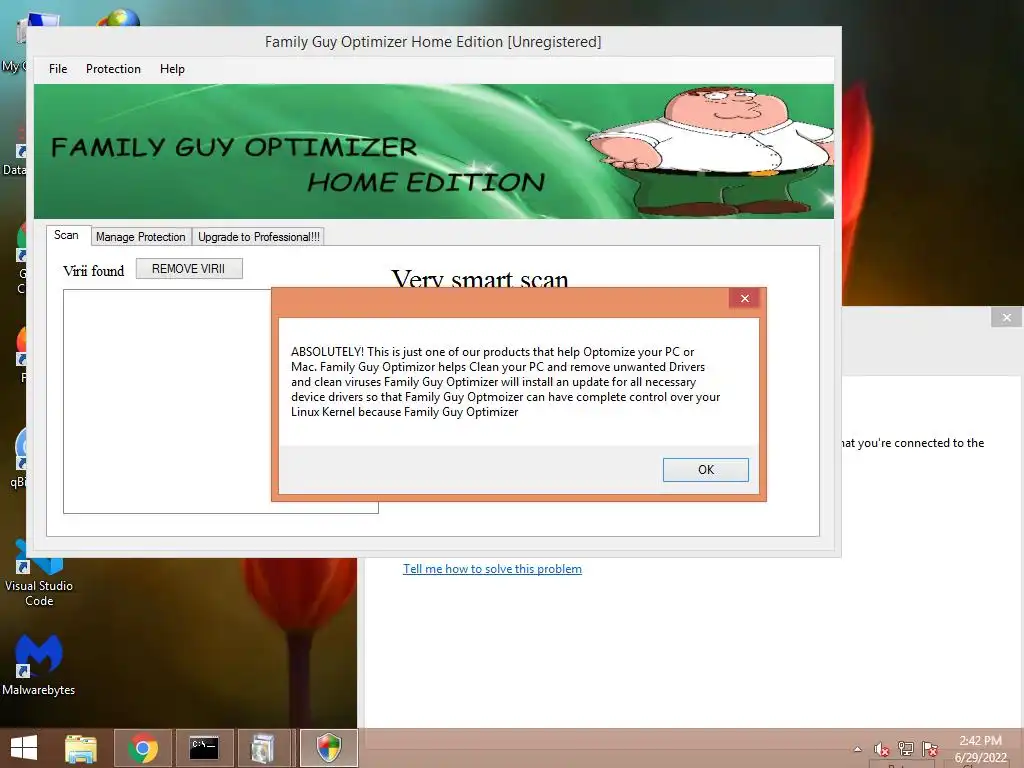The width and height of the screenshot is (1024, 768).
Task: Click the Action Center flag icon
Action: point(929,748)
